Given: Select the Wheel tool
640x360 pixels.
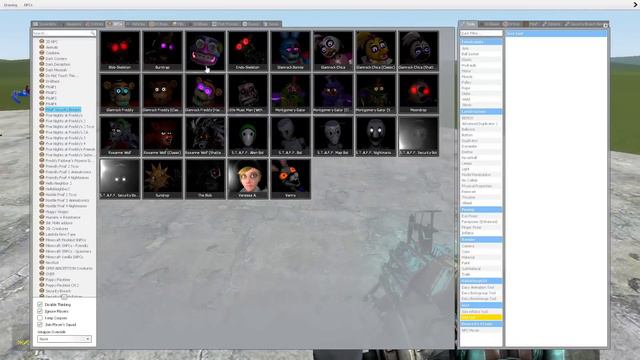Looking at the screenshot, I should click(480, 203).
